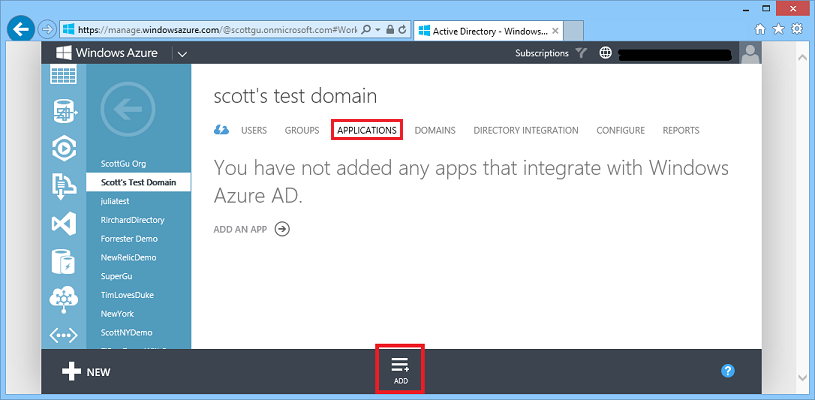
Task: Click the "scott's test domain" heading
Action: pyautogui.click(x=295, y=96)
